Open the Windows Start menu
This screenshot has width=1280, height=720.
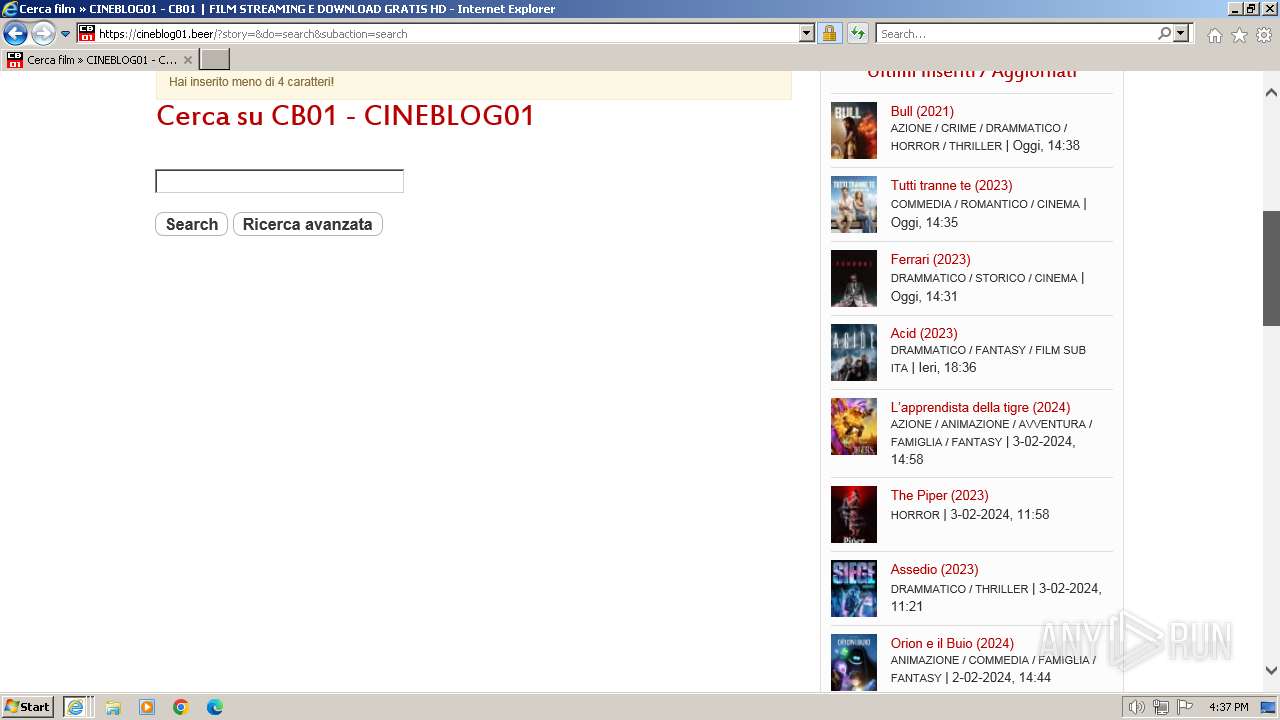click(x=27, y=707)
